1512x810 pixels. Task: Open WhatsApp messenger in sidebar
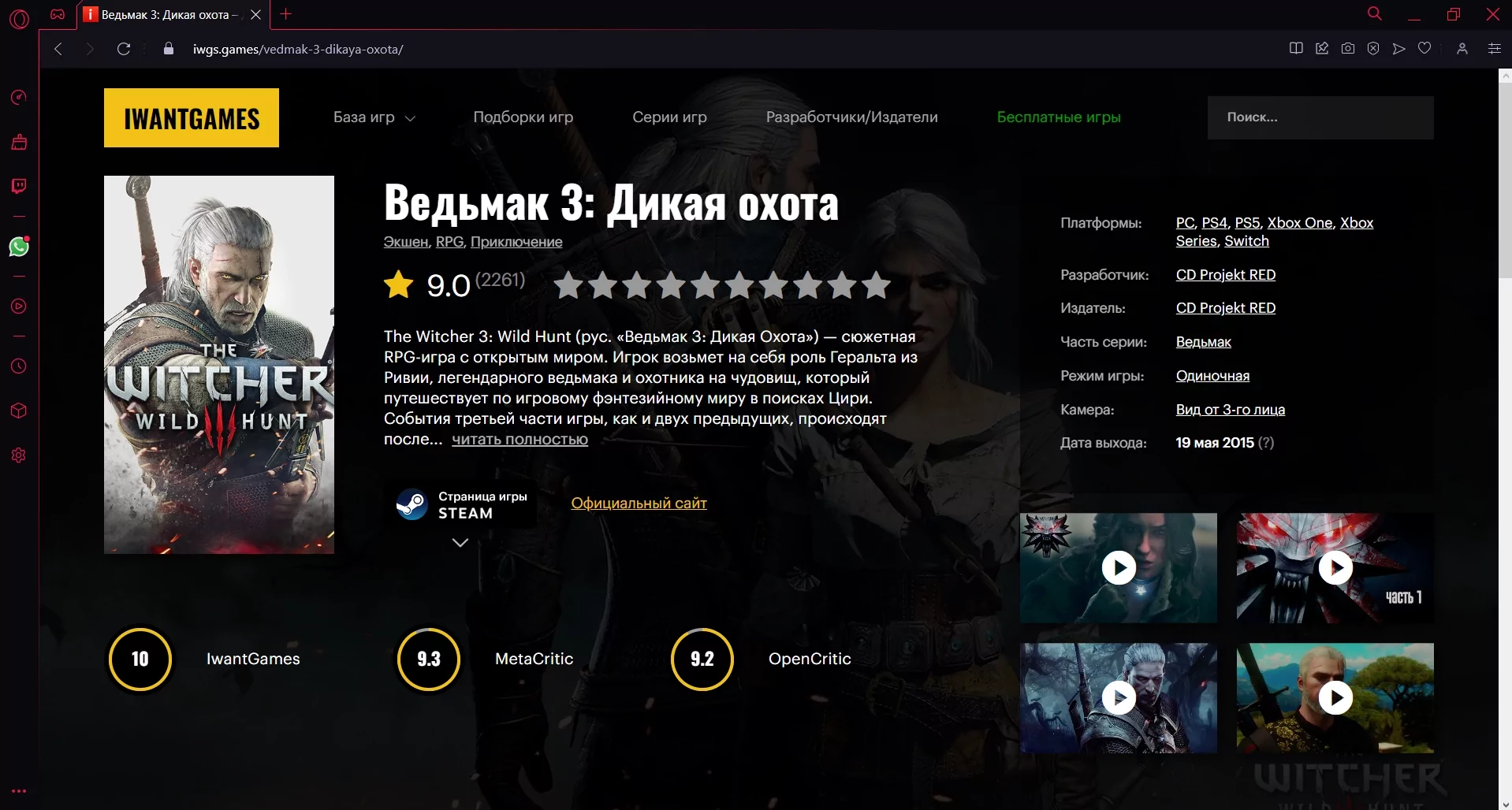[x=19, y=247]
